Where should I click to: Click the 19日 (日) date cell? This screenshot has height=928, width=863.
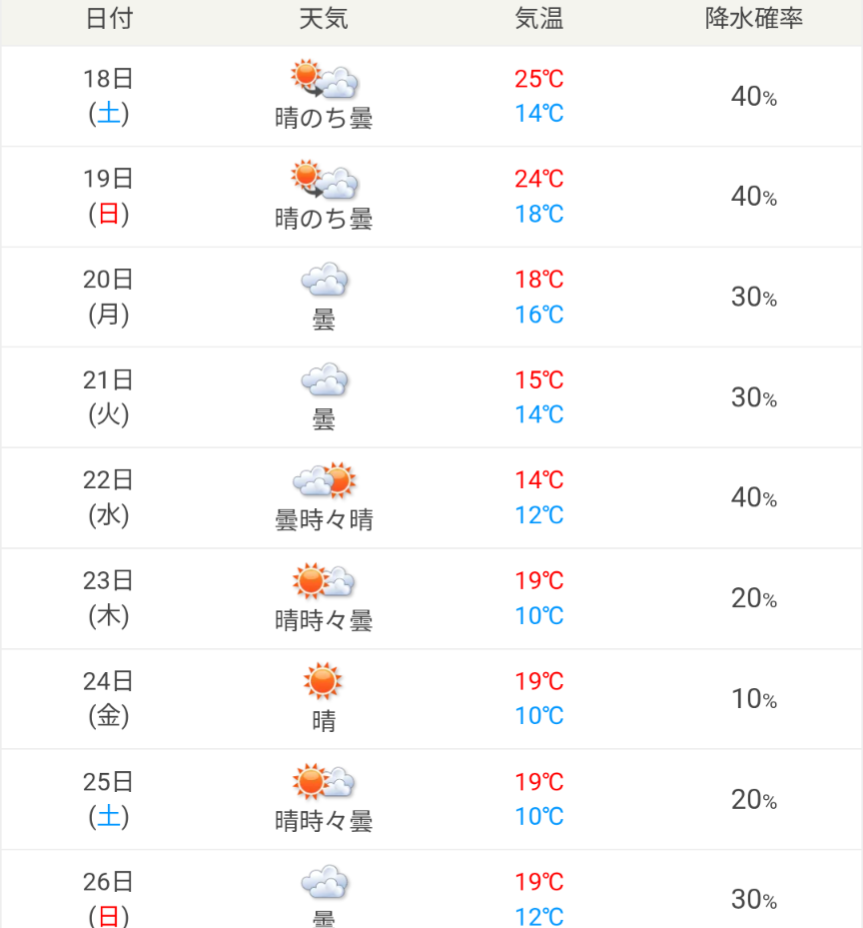(108, 196)
